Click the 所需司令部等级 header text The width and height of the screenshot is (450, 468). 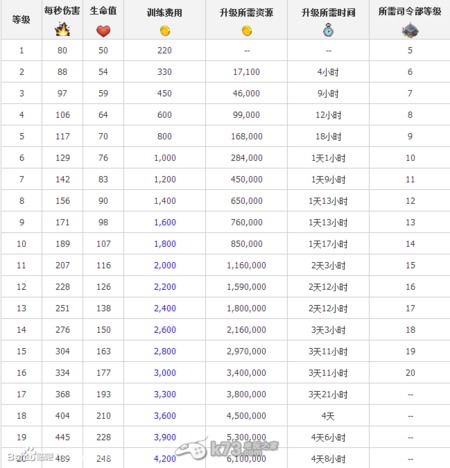coord(410,11)
